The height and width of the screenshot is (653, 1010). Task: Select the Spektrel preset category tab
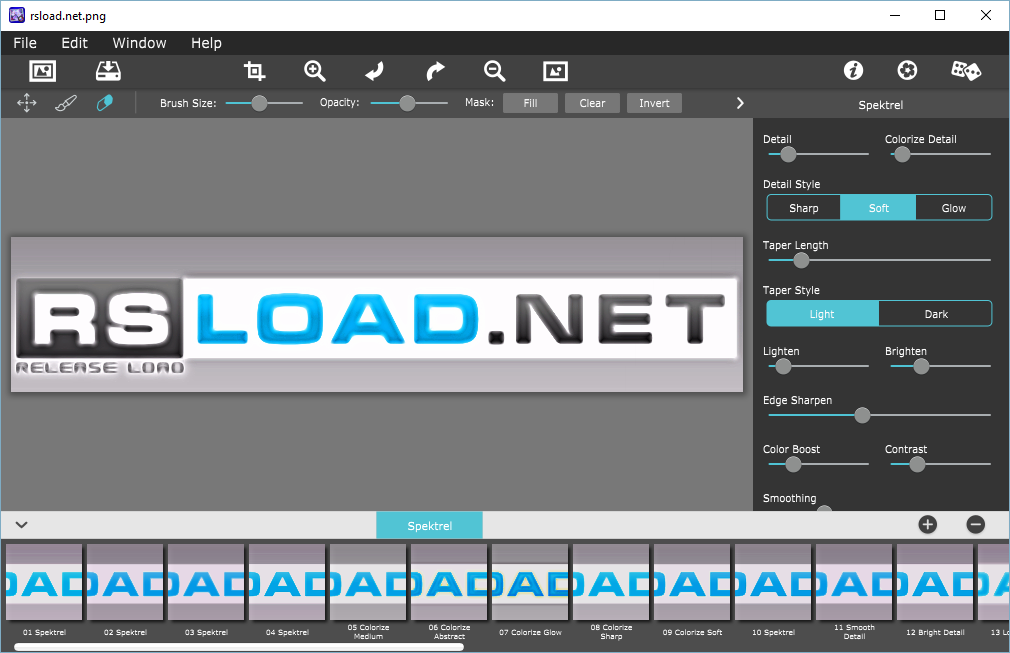click(429, 525)
